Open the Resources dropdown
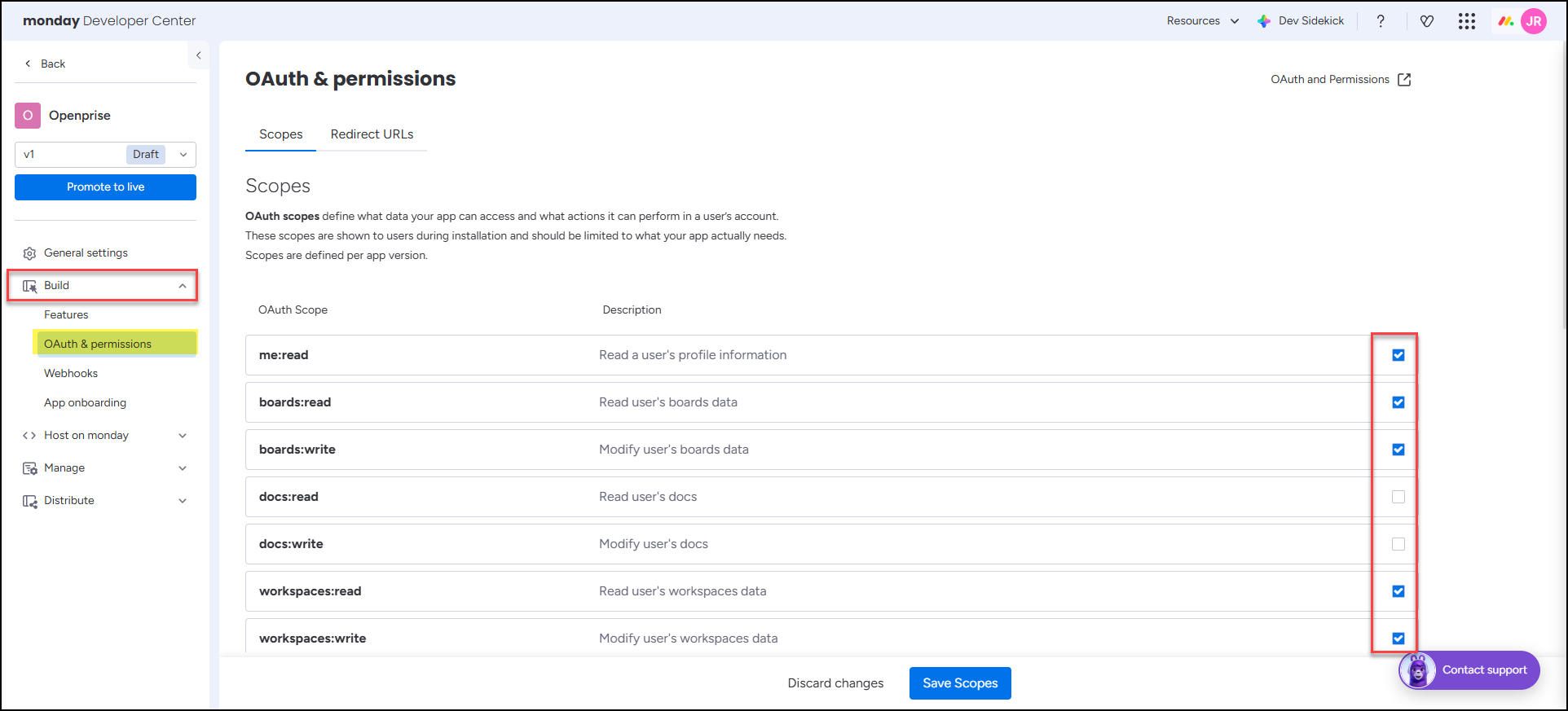Viewport: 1568px width, 711px height. point(1202,21)
